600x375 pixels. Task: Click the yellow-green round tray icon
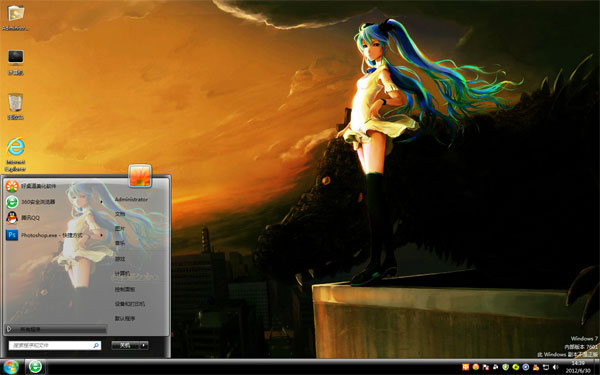515,367
